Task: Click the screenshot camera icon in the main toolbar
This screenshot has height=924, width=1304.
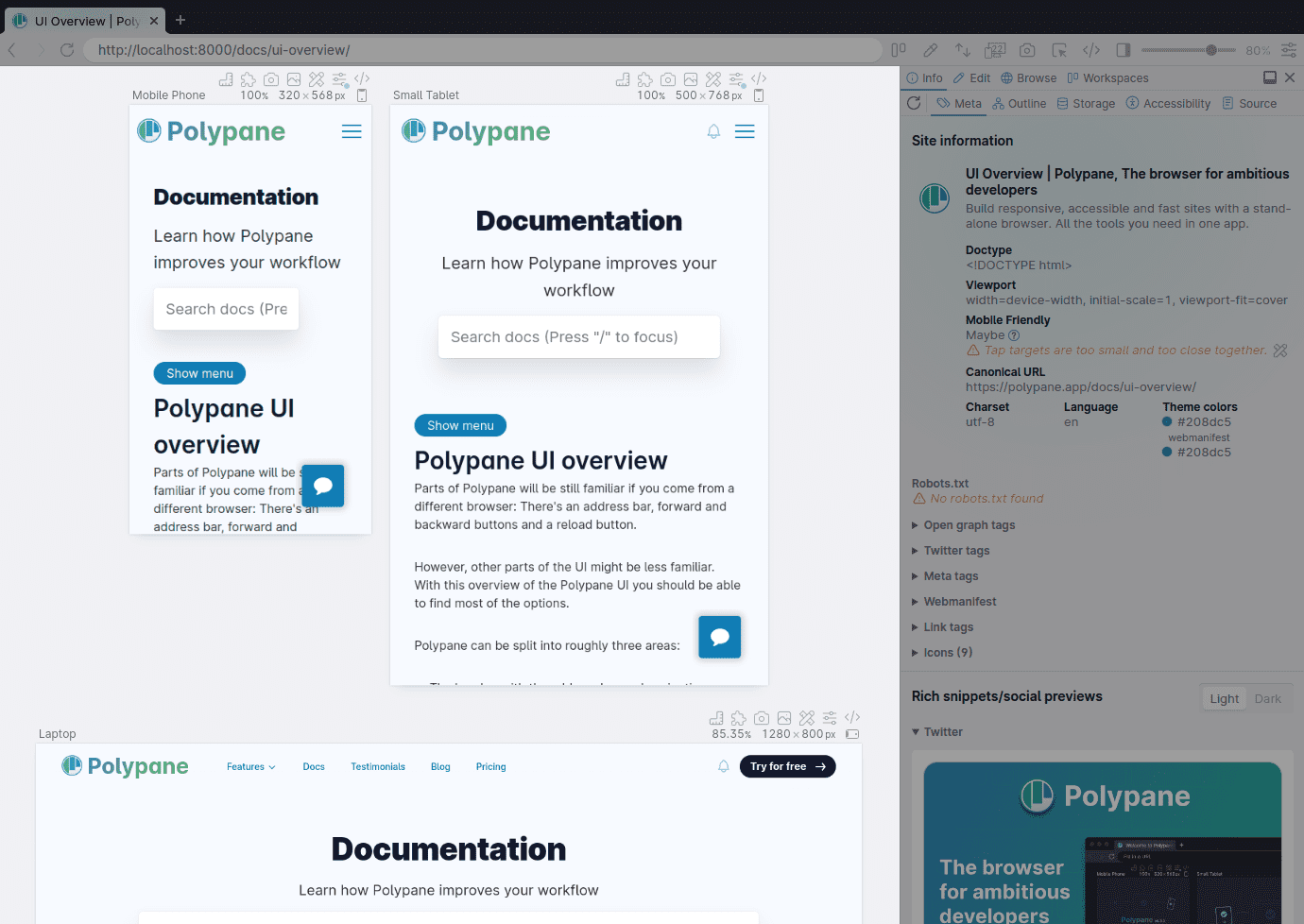Action: tap(1027, 50)
